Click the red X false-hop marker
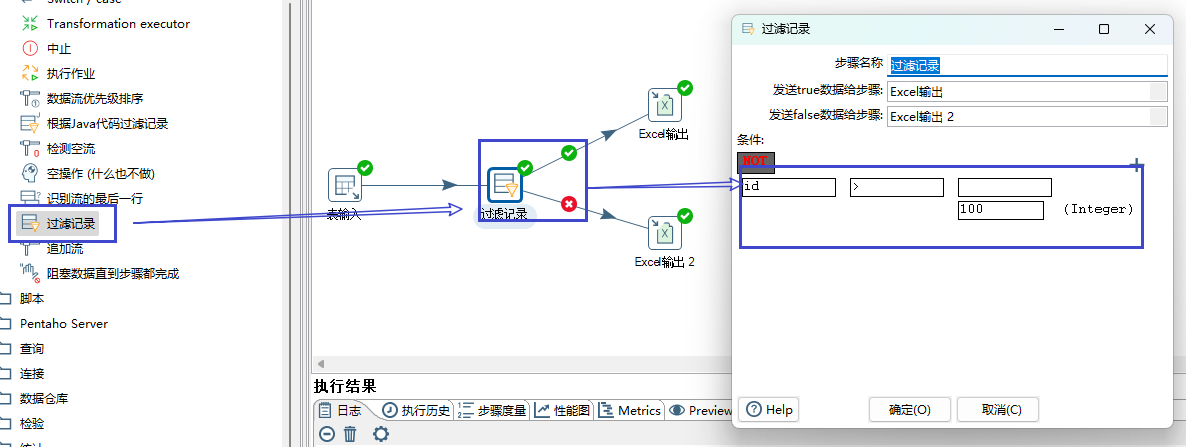This screenshot has height=447, width=1186. coord(569,204)
